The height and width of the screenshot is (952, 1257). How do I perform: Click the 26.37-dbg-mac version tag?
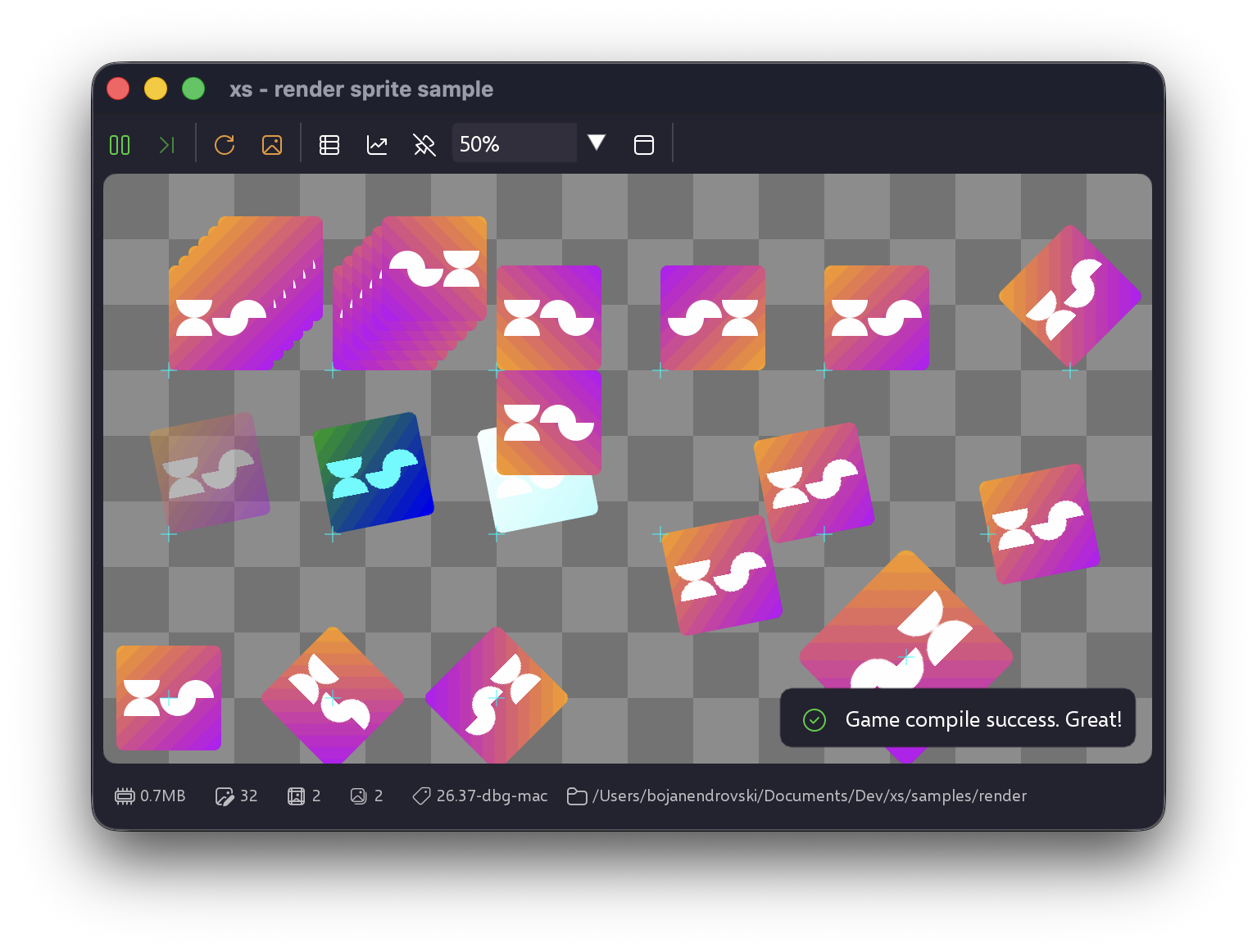[479, 796]
